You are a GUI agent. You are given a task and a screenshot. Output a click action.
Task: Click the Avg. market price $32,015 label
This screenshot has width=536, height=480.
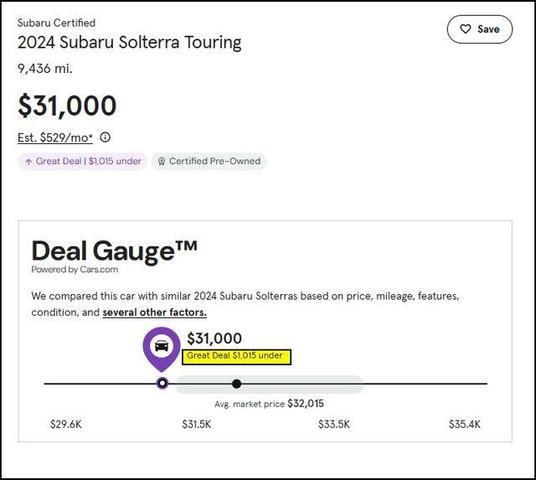tap(269, 404)
